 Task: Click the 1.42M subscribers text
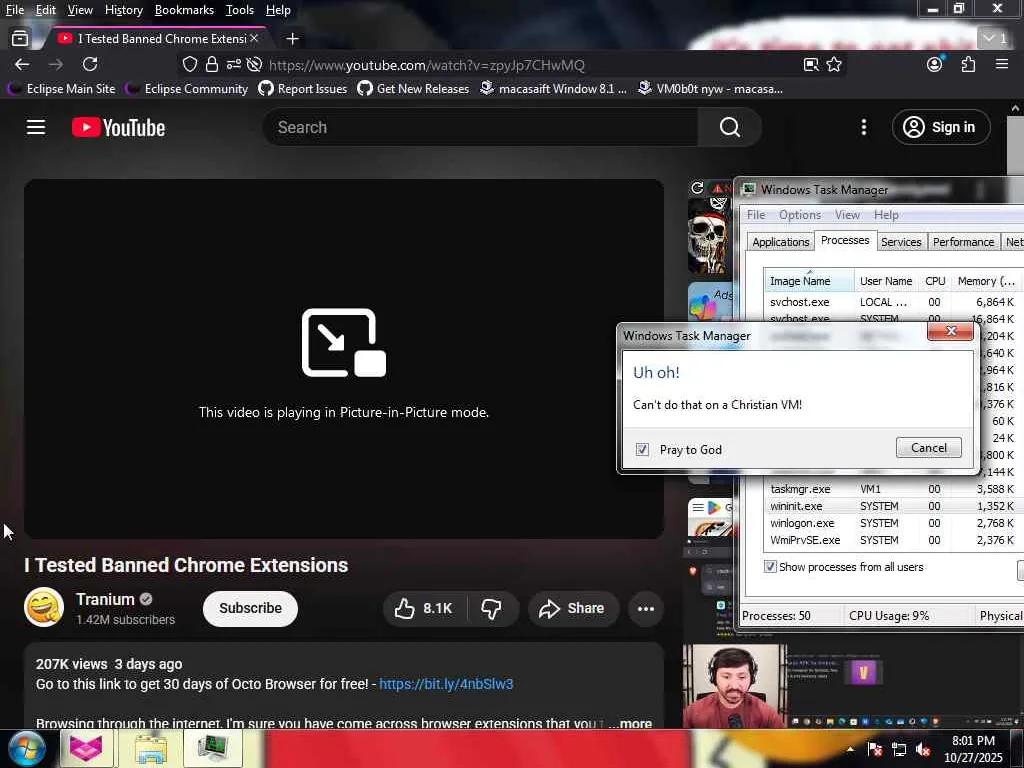(x=125, y=619)
